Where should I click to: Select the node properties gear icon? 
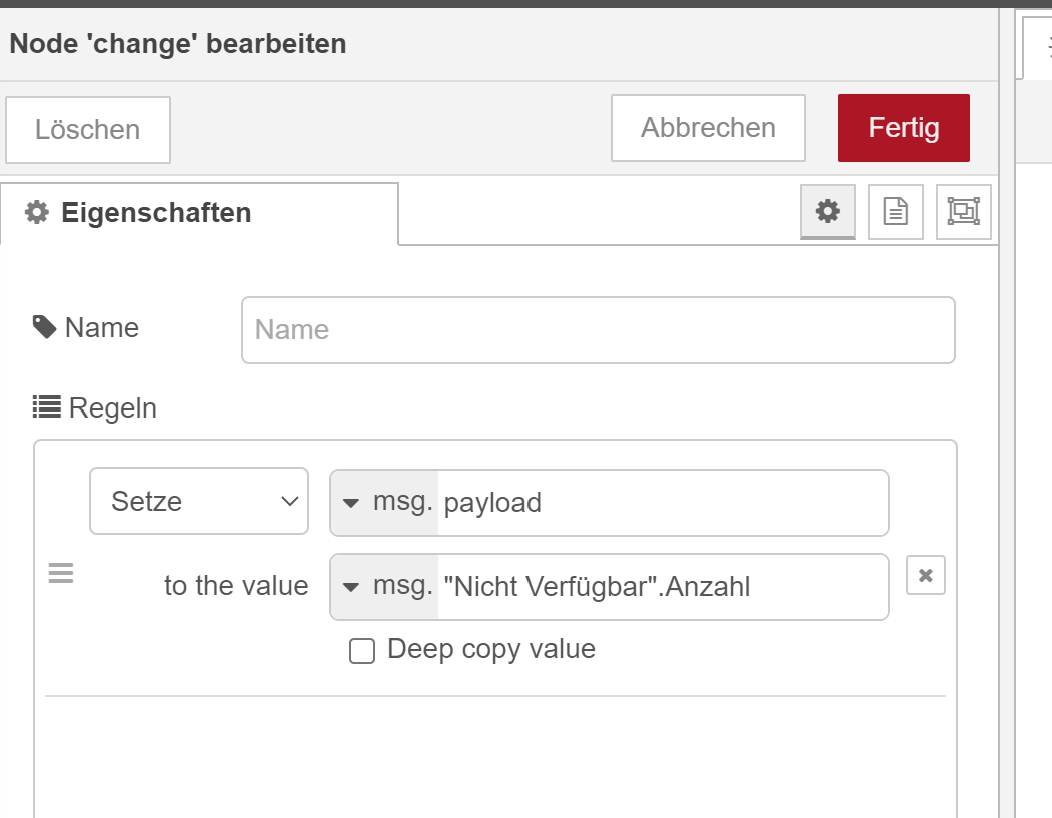(827, 211)
